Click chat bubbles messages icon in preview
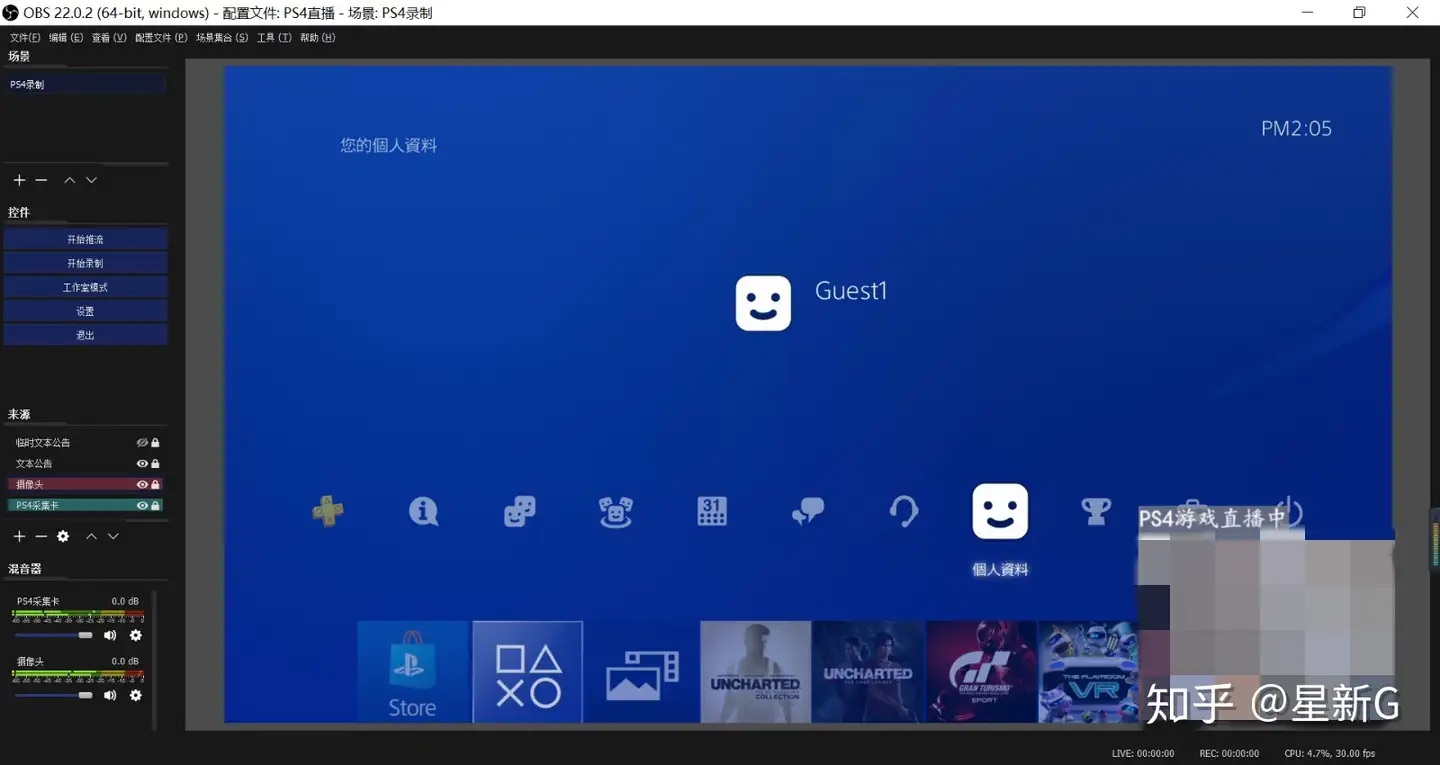This screenshot has height=765, width=1440. tap(807, 511)
